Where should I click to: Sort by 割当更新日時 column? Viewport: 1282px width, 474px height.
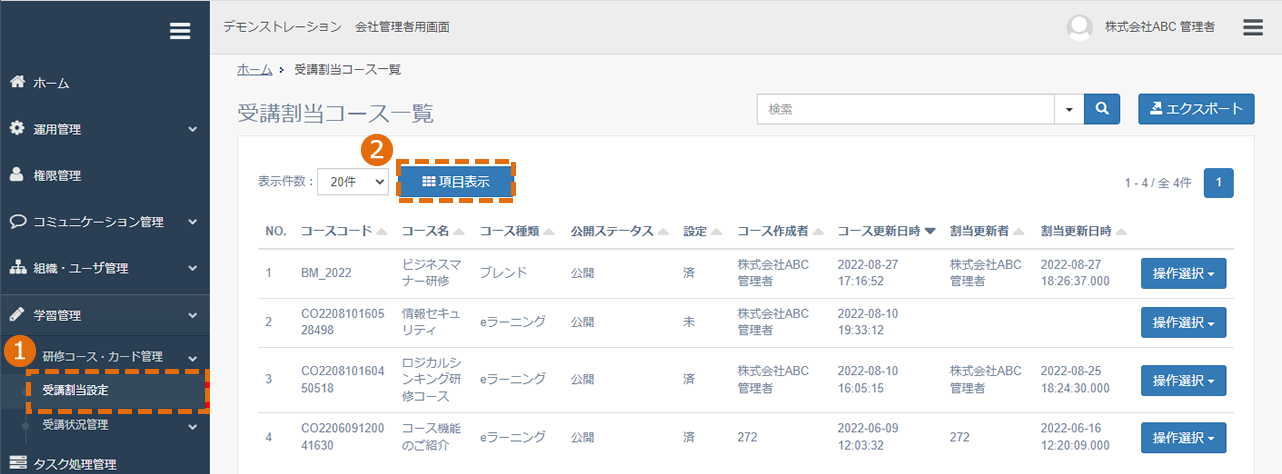click(1084, 231)
